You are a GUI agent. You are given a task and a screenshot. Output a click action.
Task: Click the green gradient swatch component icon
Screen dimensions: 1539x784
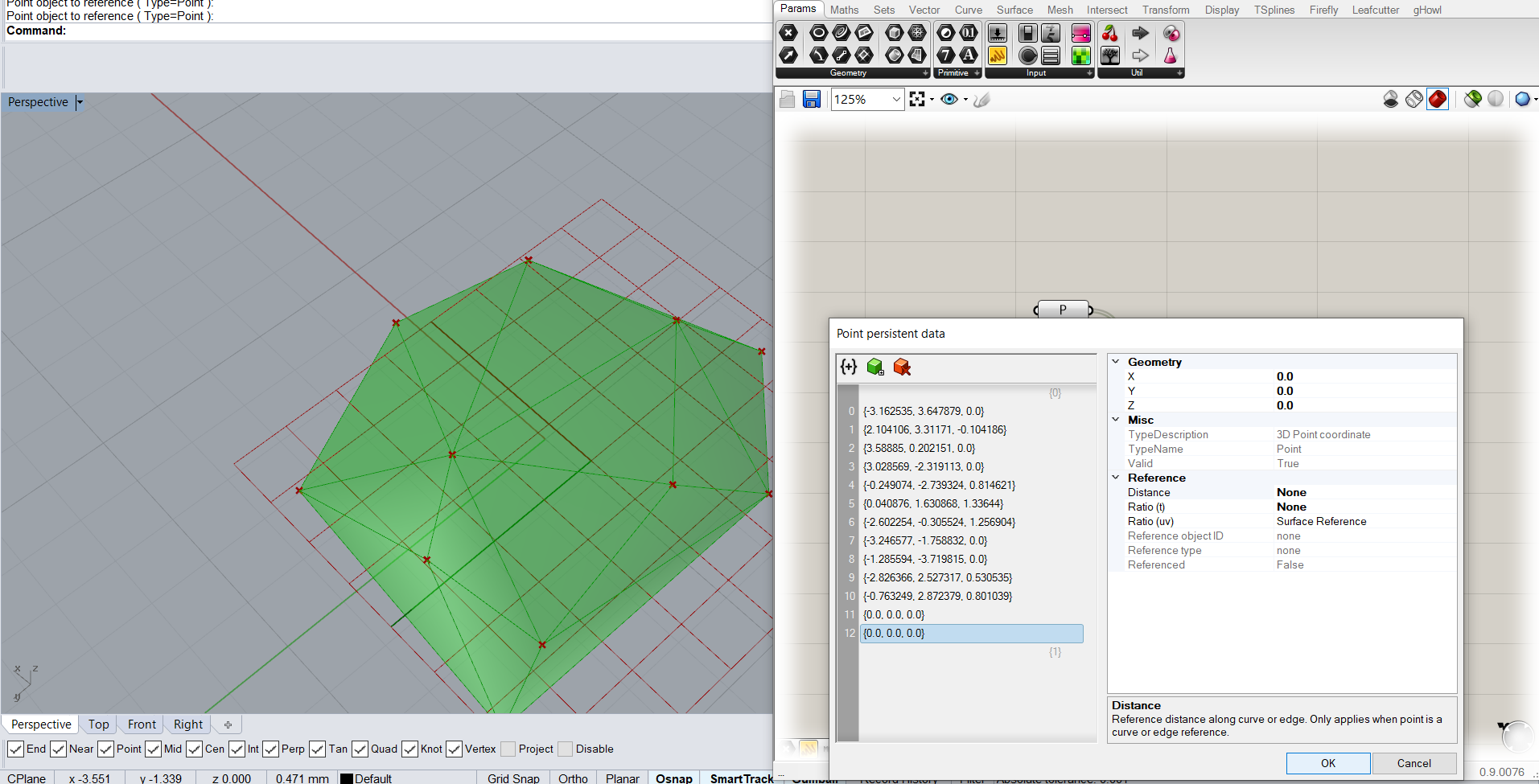click(1081, 55)
